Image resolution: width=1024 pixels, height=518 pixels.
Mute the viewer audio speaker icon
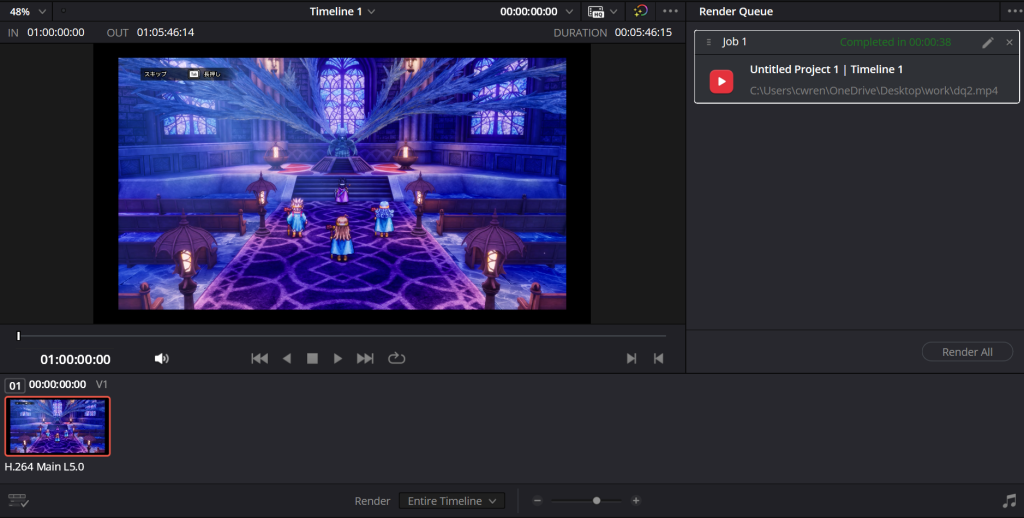click(x=162, y=359)
